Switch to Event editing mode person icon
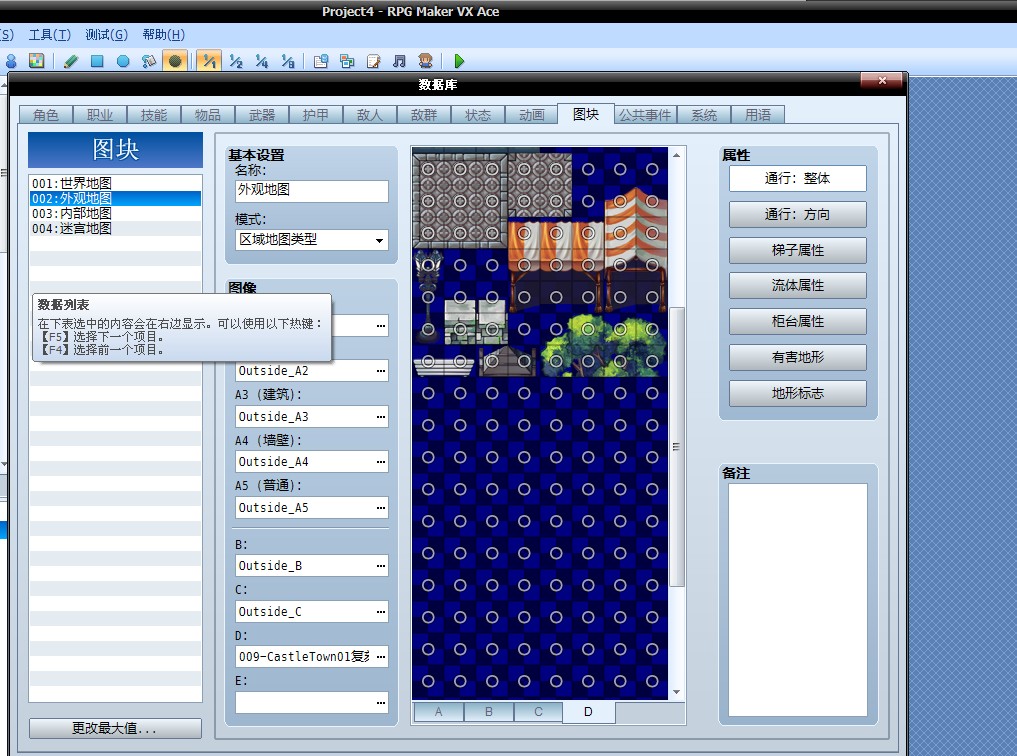 coord(11,61)
